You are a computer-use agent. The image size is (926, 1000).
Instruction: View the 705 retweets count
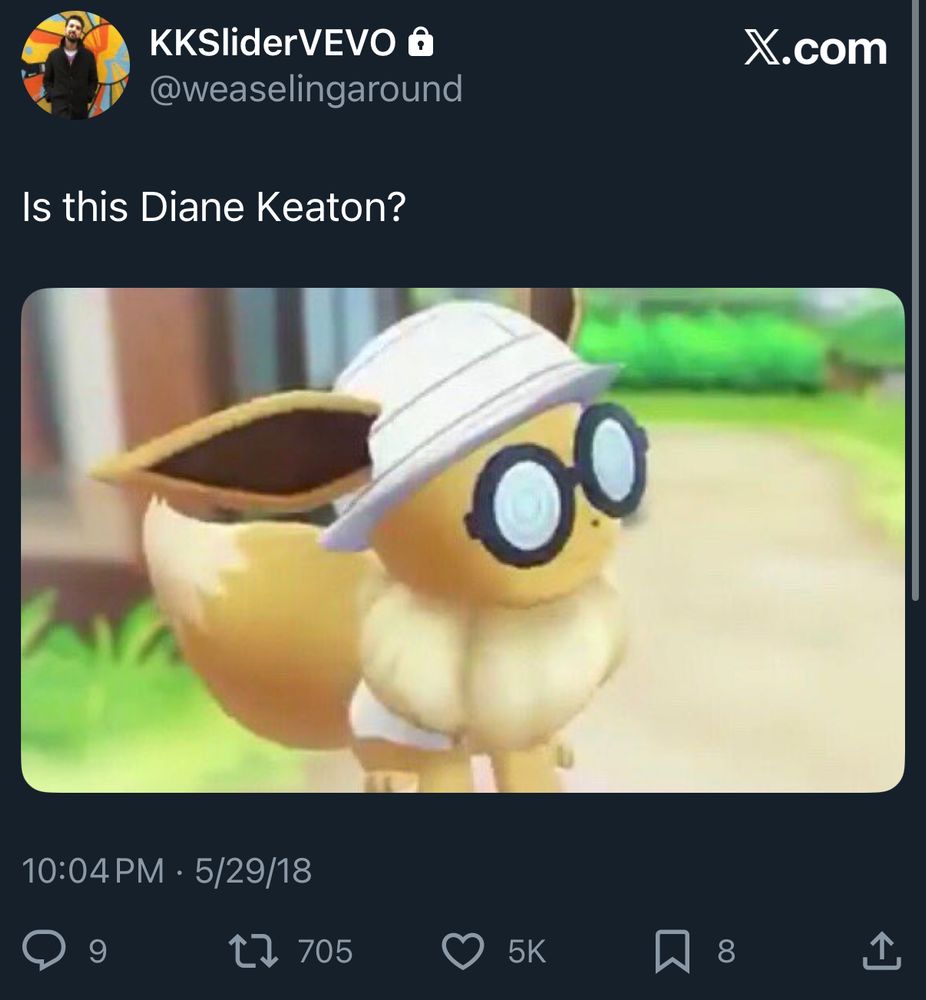325,951
